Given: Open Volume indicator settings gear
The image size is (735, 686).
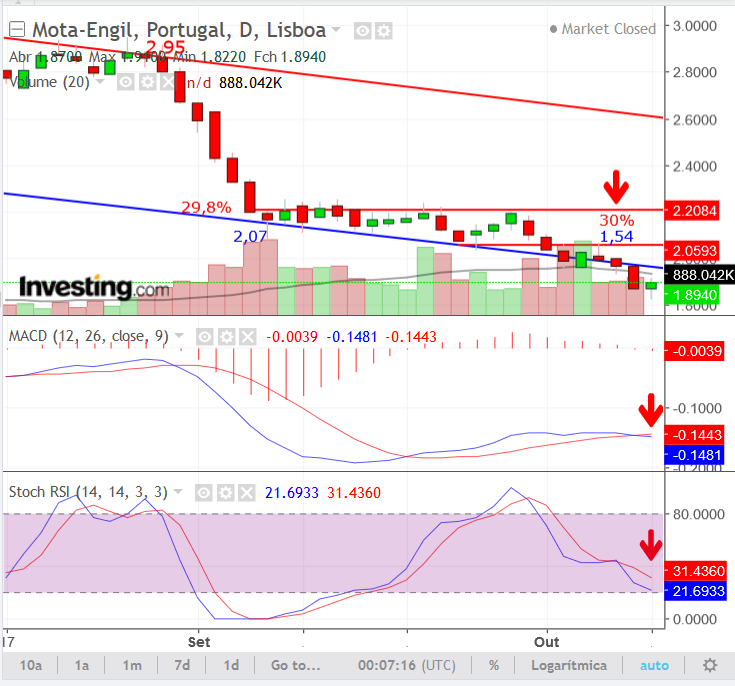Looking at the screenshot, I should [x=147, y=83].
